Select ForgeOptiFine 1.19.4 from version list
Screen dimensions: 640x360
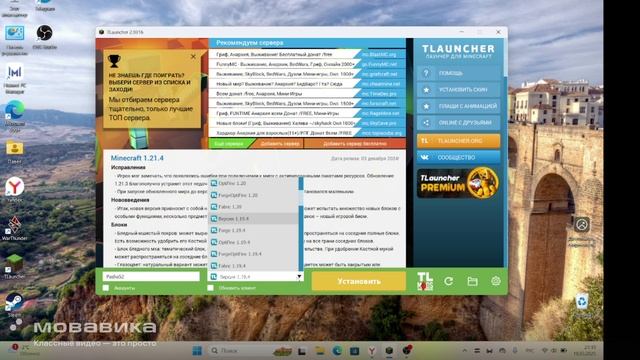[x=253, y=254]
